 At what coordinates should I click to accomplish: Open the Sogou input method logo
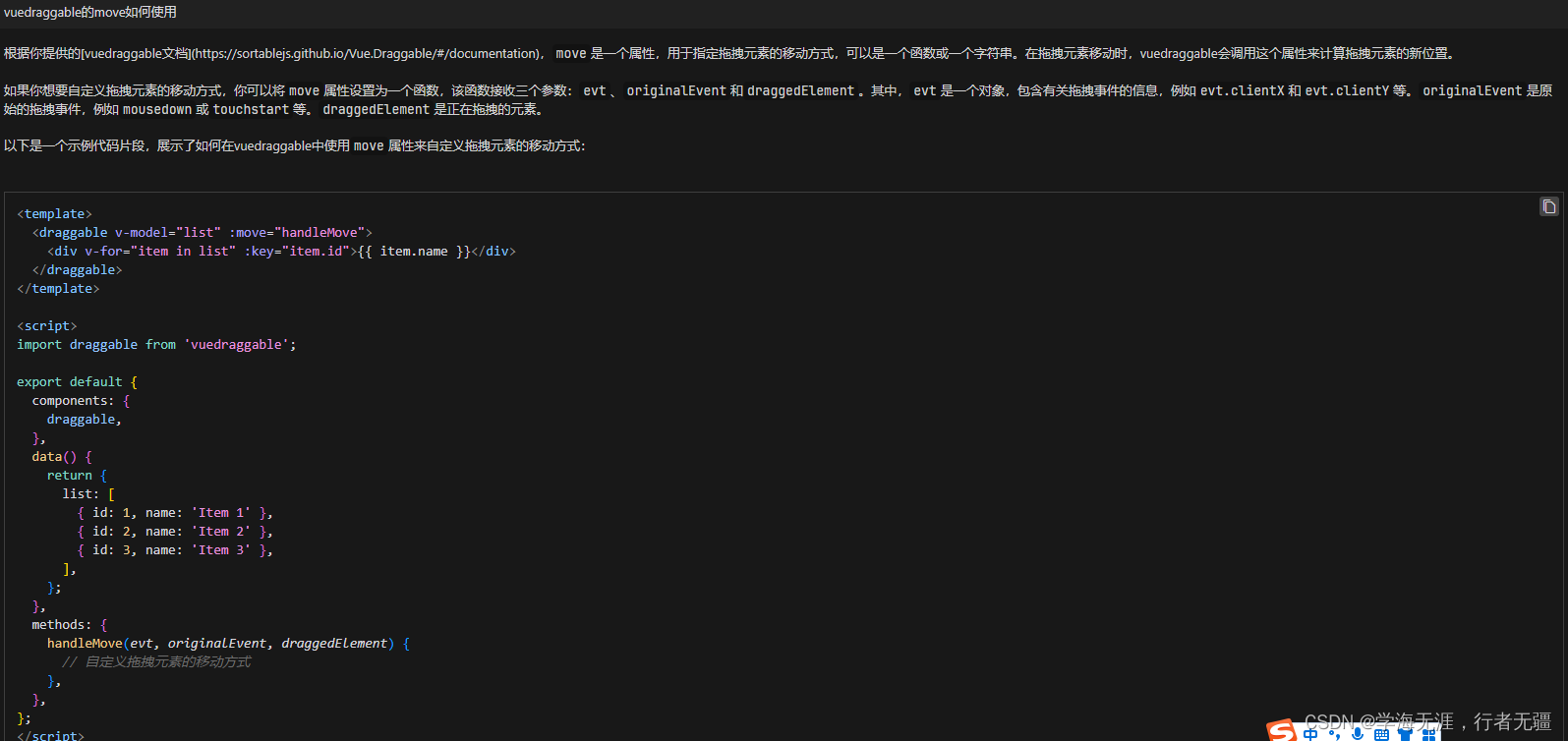[1281, 730]
